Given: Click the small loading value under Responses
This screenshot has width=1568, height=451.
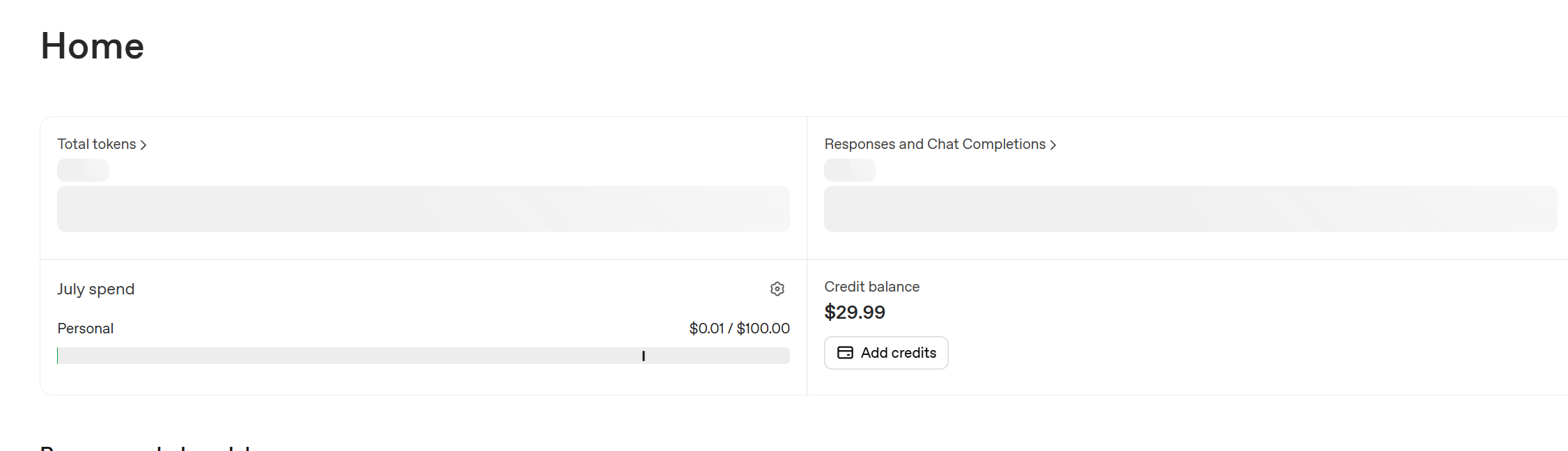Looking at the screenshot, I should pos(850,170).
